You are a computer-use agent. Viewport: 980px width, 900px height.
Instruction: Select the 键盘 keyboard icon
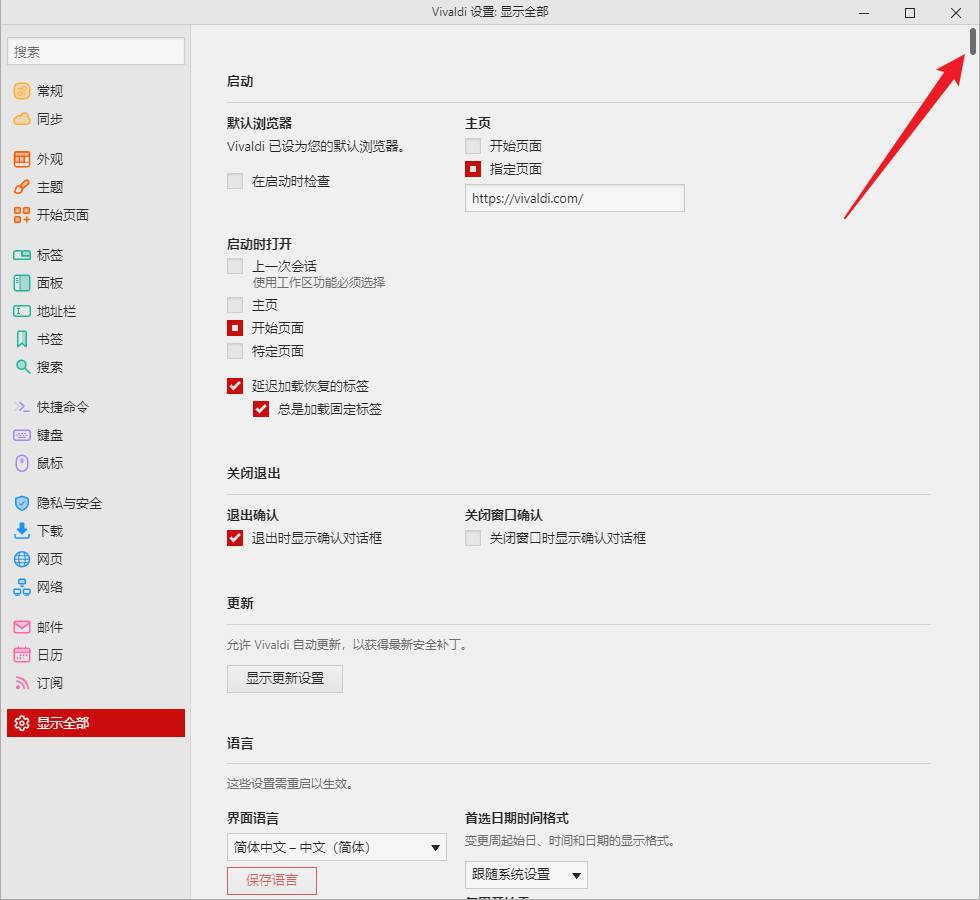(22, 435)
